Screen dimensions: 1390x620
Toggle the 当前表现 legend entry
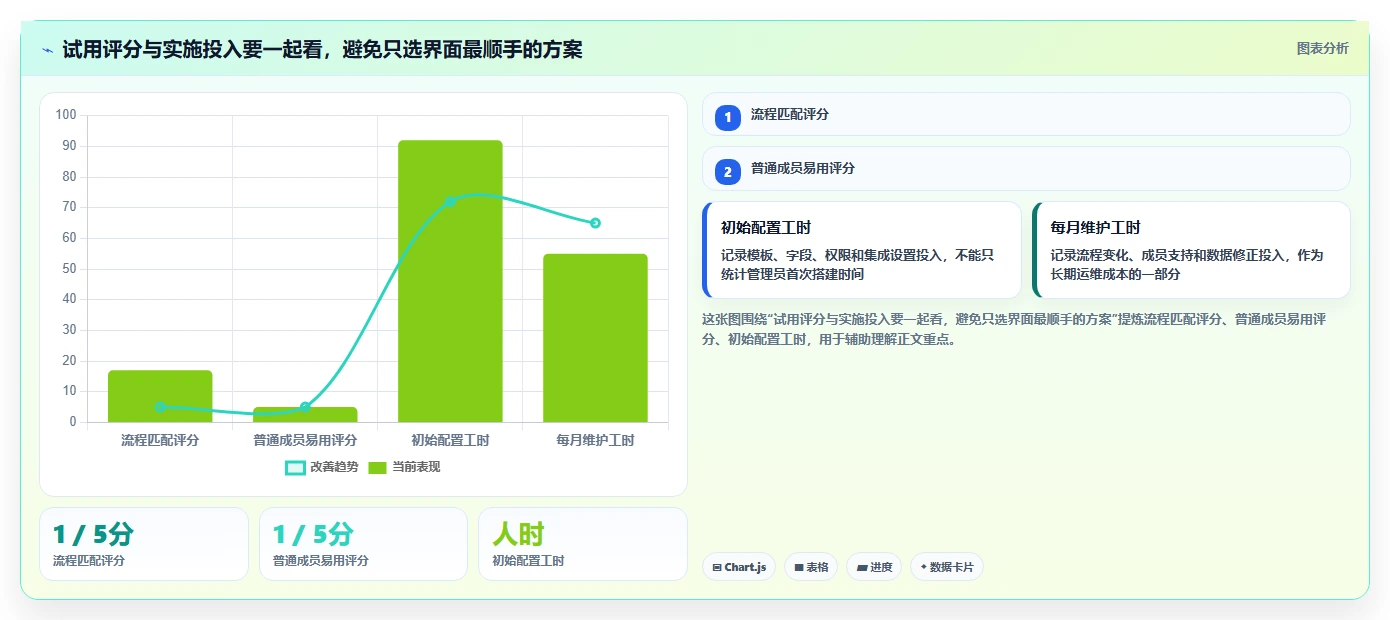point(404,467)
